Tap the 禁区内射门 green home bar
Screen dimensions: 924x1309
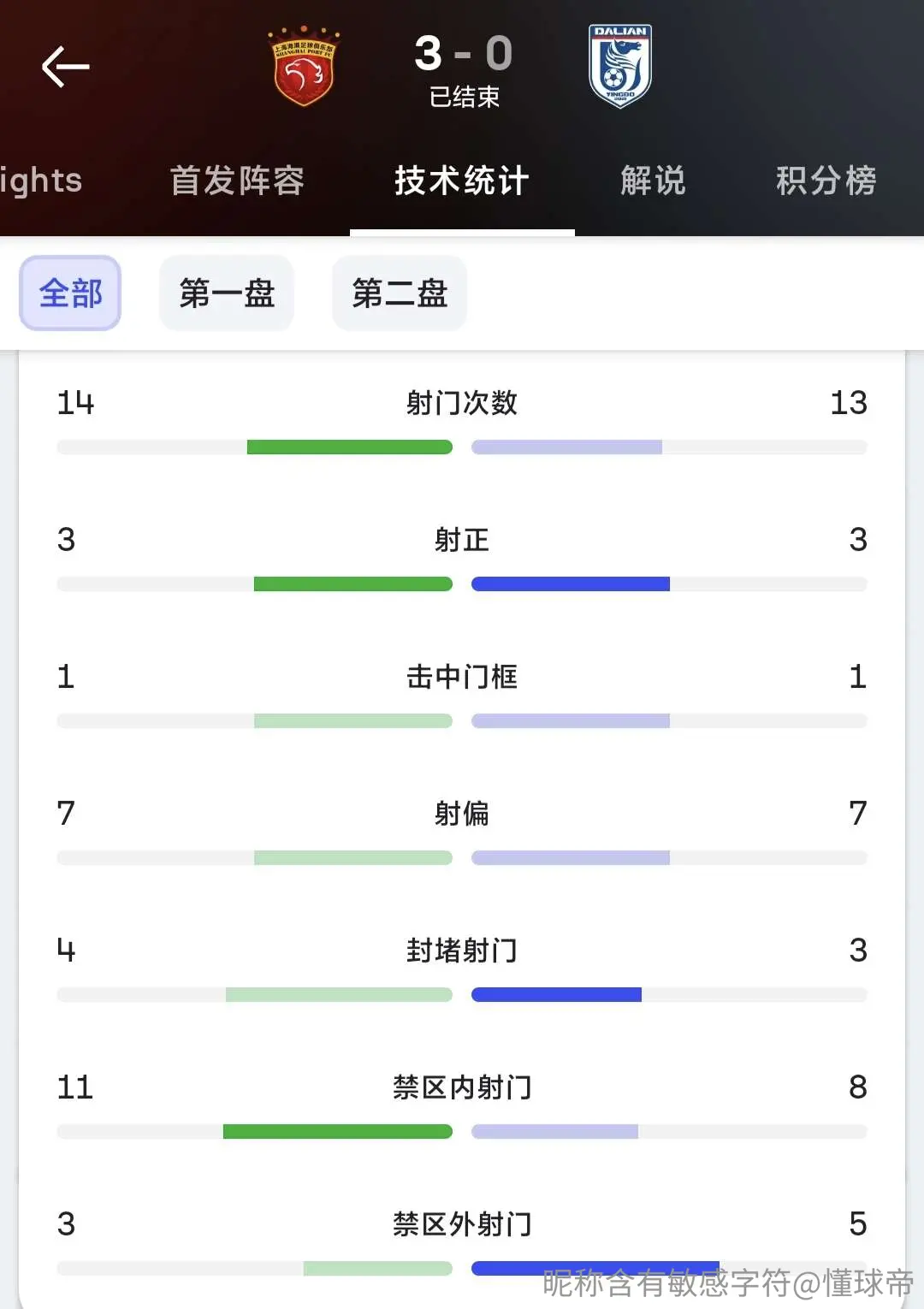tap(338, 1131)
